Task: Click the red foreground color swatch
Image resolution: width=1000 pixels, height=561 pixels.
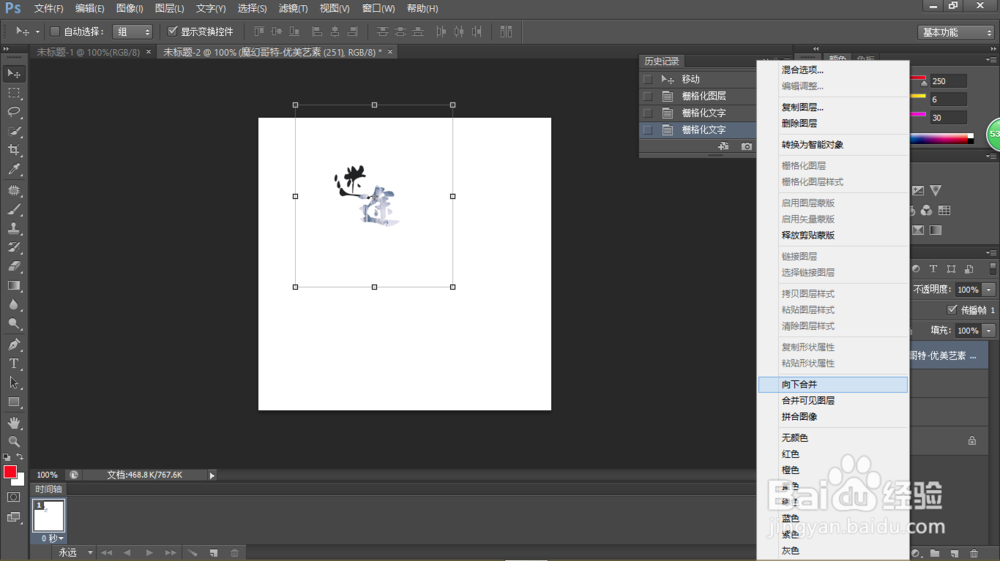Action: 10,472
